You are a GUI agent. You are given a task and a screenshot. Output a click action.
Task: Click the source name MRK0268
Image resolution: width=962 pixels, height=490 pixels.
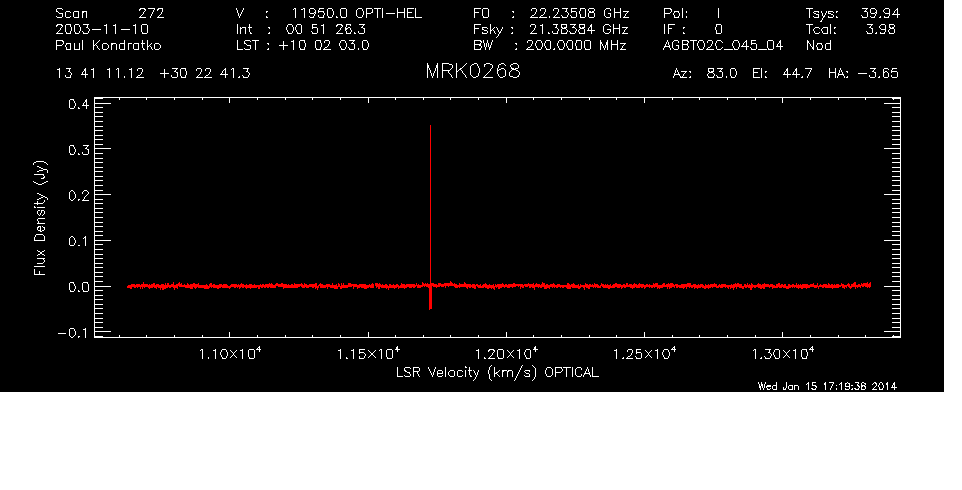pyautogui.click(x=473, y=72)
